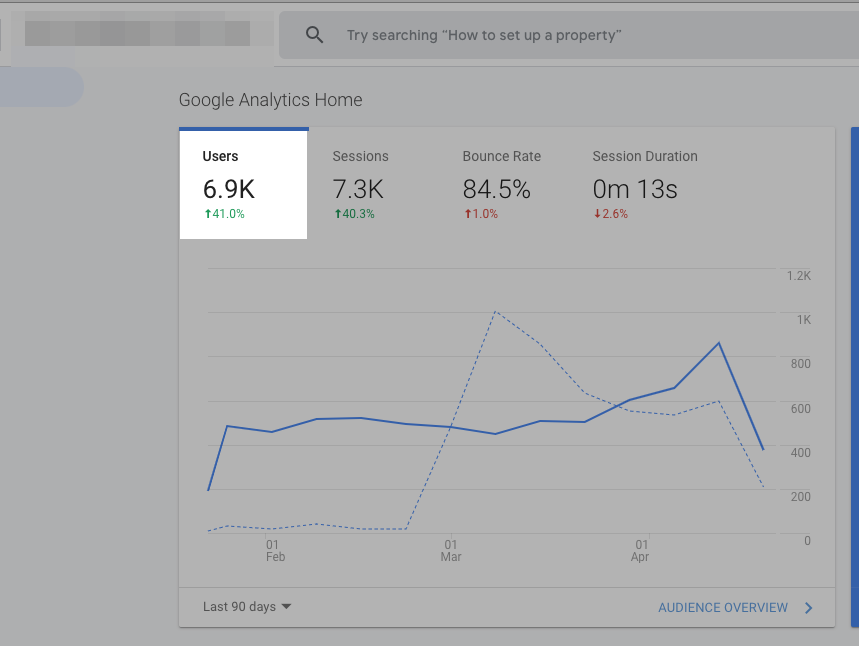Click the 41.0% users change value
The width and height of the screenshot is (859, 646).
click(225, 214)
